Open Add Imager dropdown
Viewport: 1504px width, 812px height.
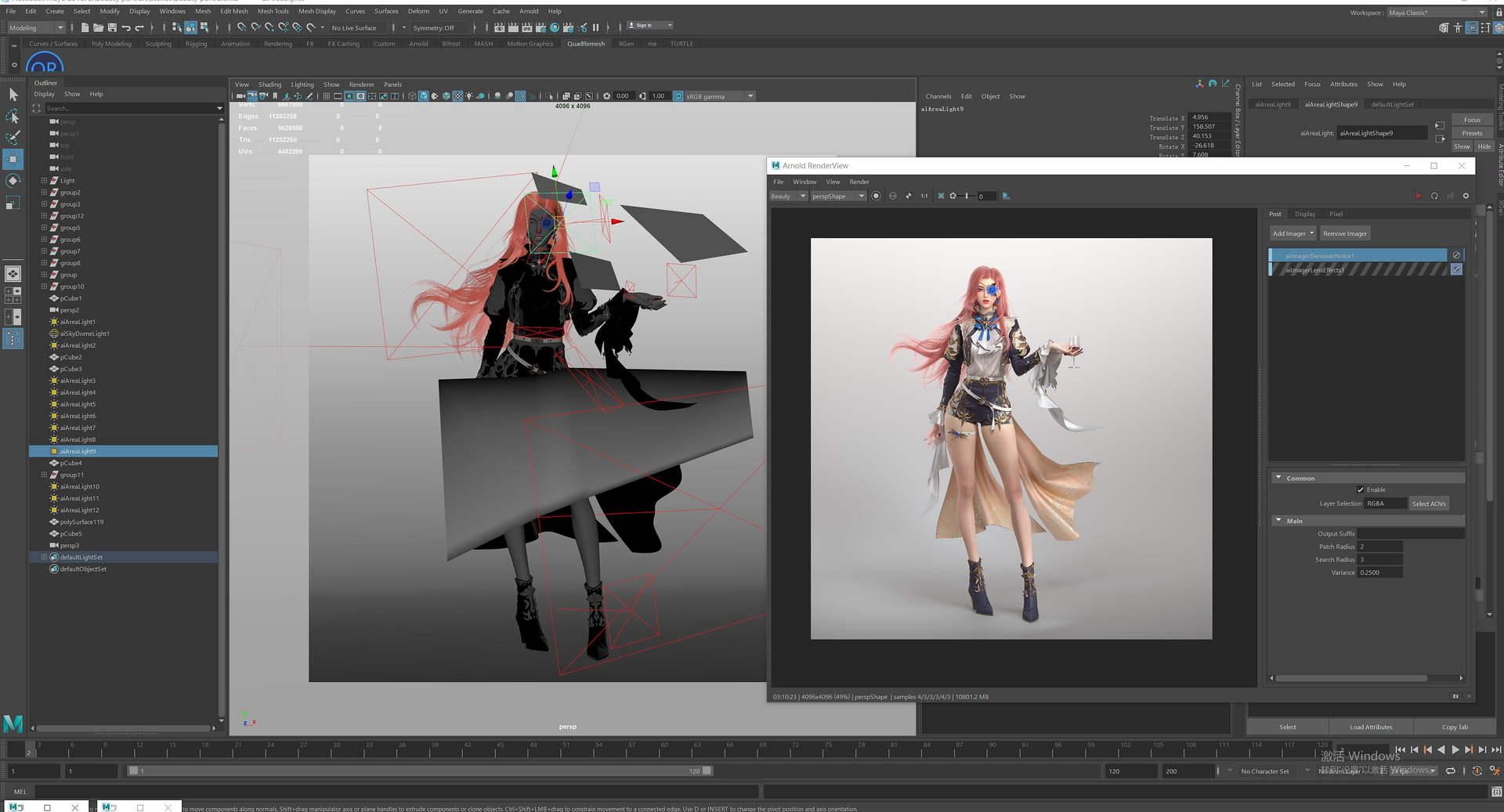[x=1292, y=233]
